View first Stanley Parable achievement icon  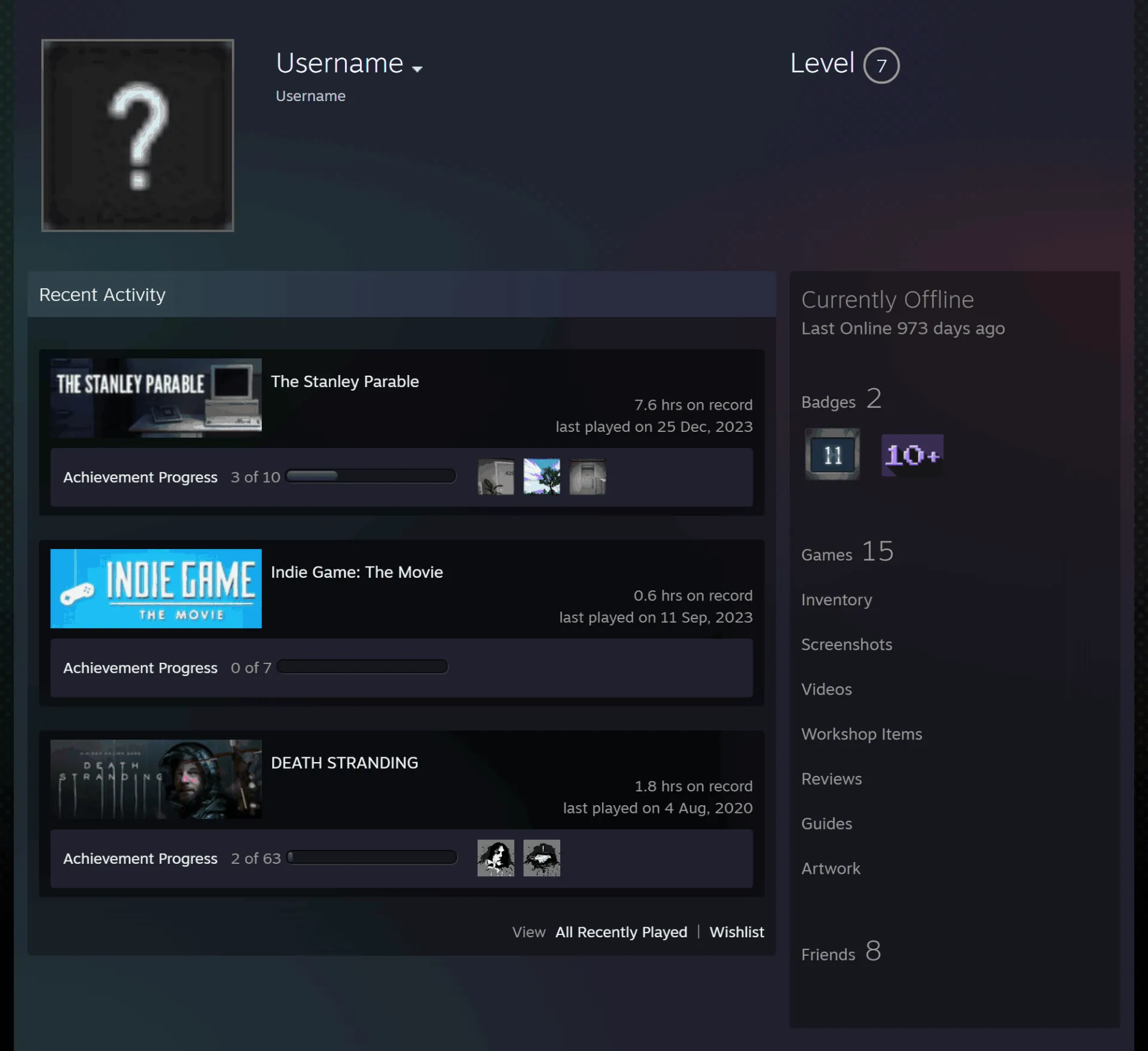(496, 477)
